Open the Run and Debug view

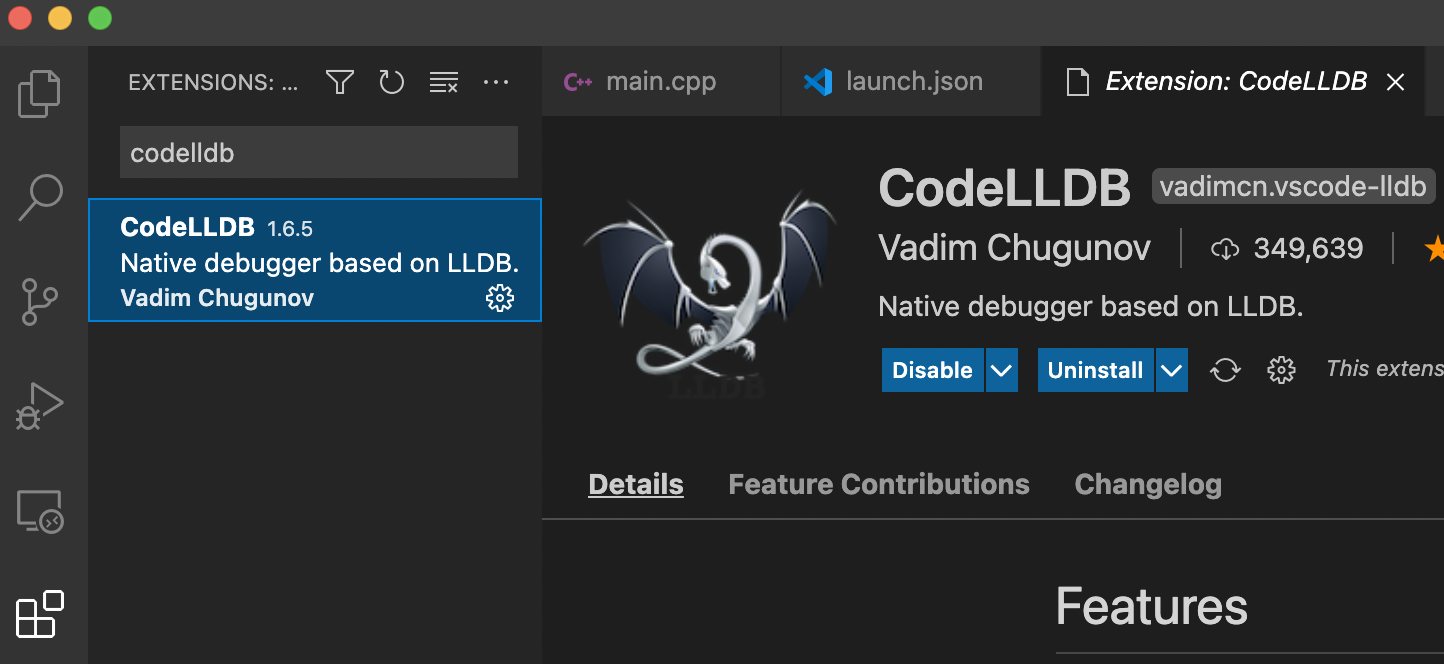click(40, 406)
